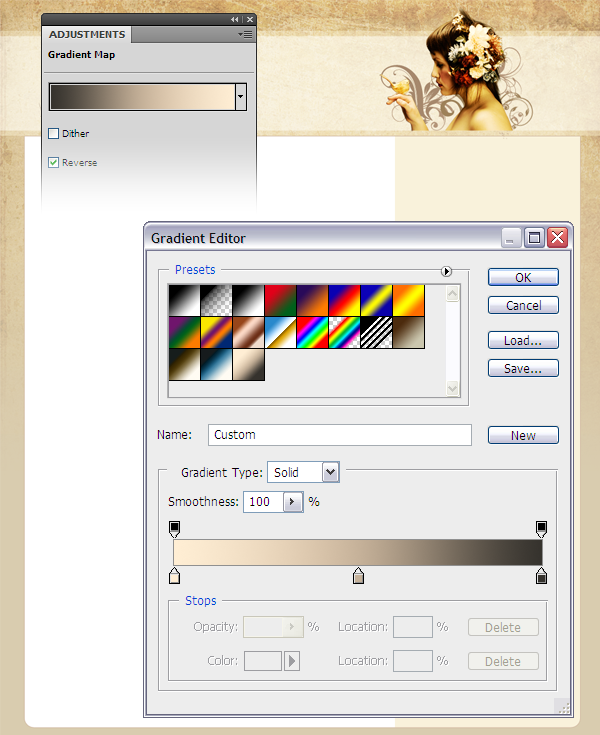Viewport: 600px width, 735px height.
Task: Switch to the Adjustments tab
Action: [x=87, y=35]
